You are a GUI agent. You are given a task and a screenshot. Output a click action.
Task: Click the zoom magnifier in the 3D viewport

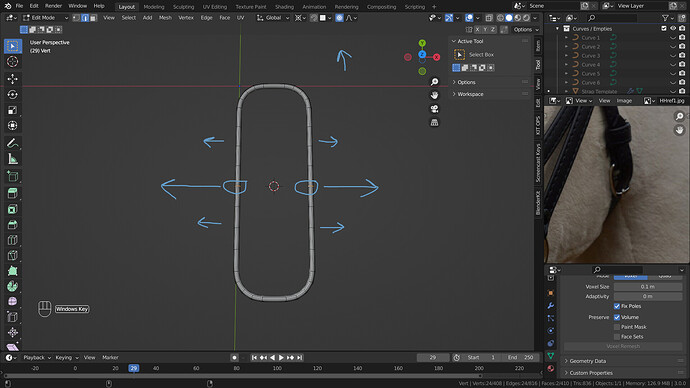point(434,82)
